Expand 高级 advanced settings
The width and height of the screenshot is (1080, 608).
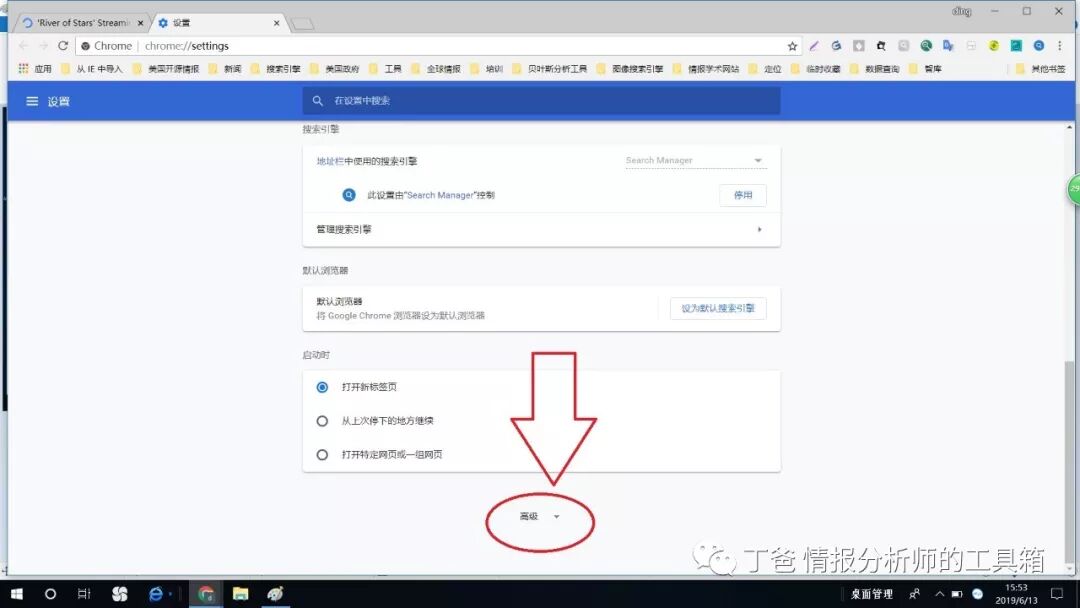click(x=539, y=516)
